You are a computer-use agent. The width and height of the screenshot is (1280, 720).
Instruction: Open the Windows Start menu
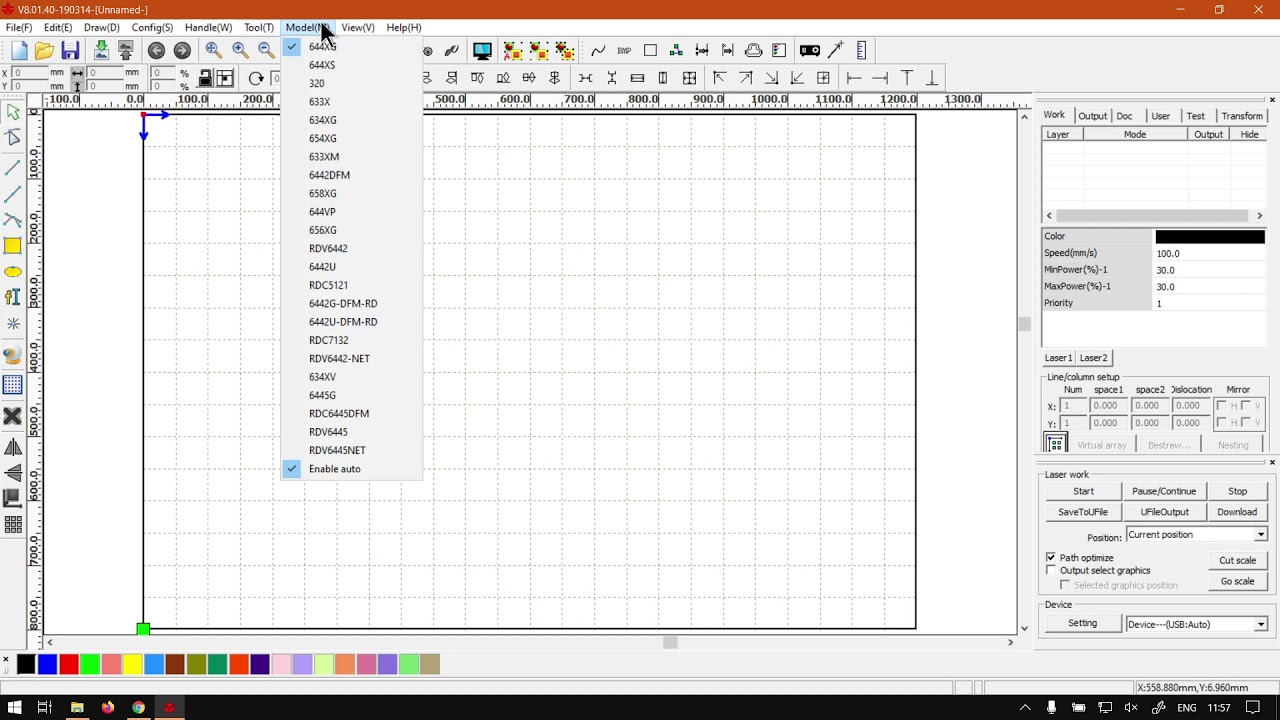(x=14, y=708)
